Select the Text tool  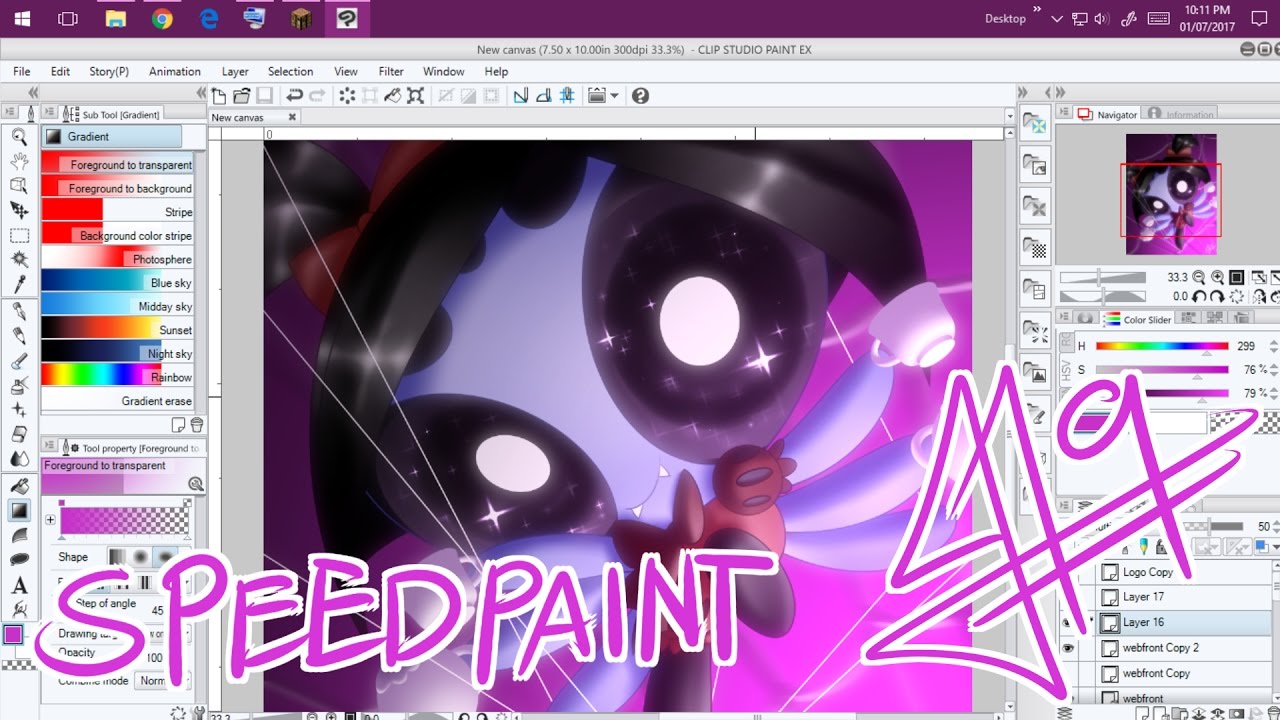pyautogui.click(x=19, y=586)
